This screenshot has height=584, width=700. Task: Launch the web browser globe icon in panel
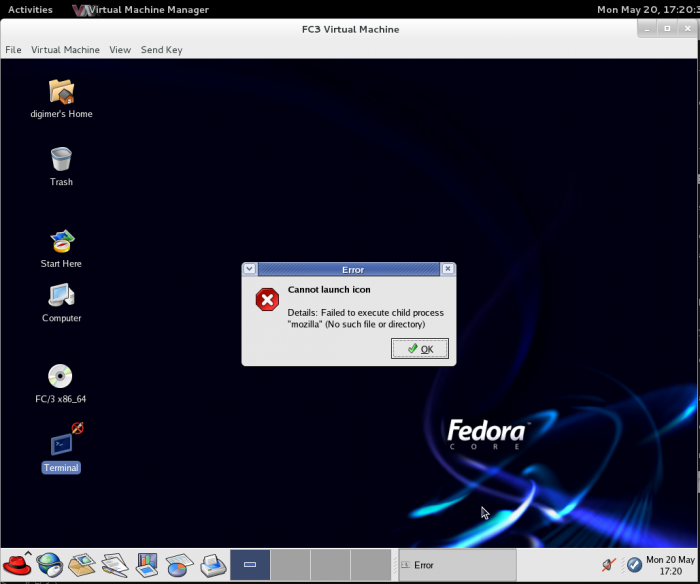coord(49,565)
